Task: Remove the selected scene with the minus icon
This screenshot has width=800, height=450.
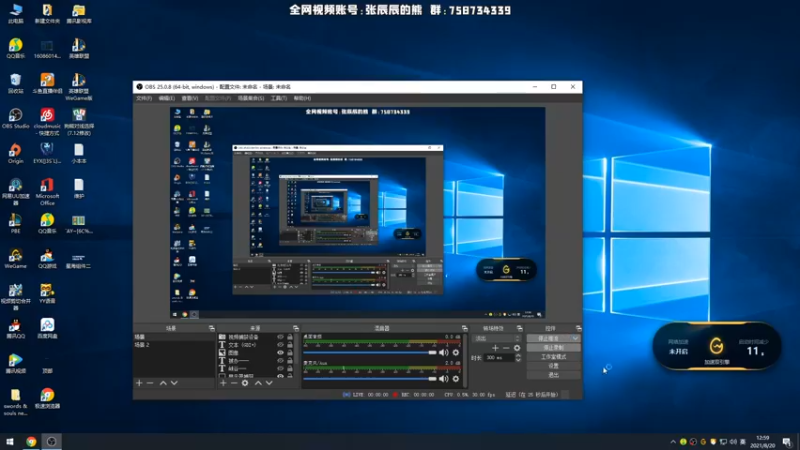Action: click(150, 383)
